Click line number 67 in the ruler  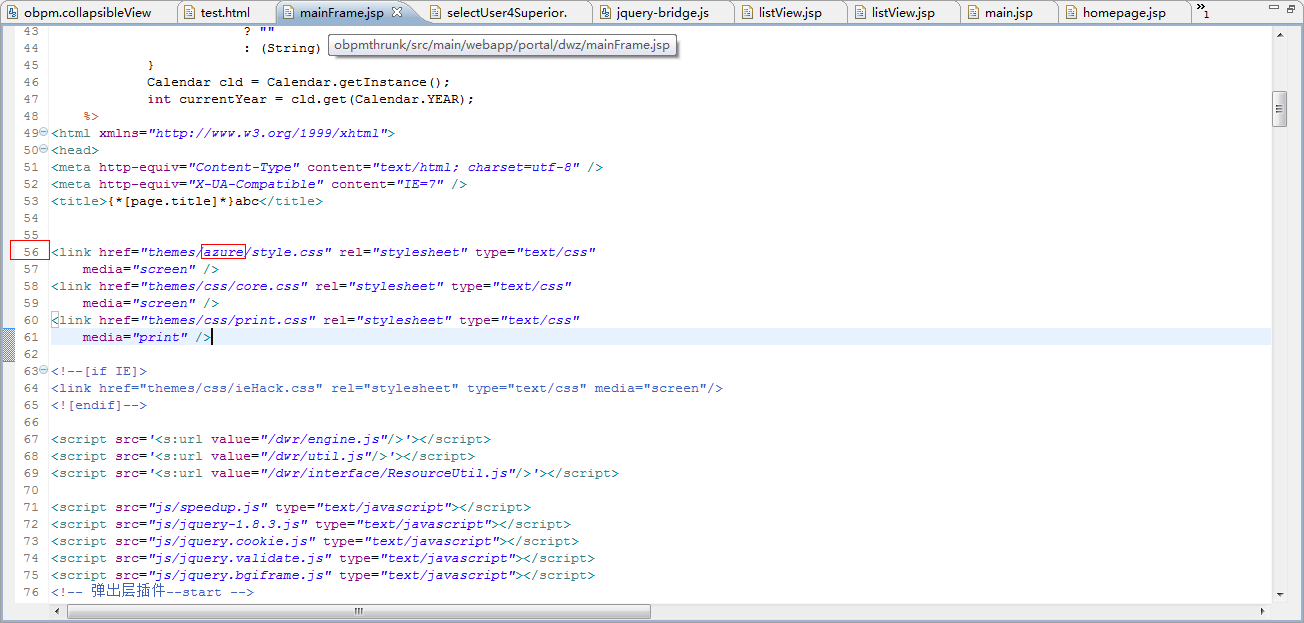(x=31, y=439)
